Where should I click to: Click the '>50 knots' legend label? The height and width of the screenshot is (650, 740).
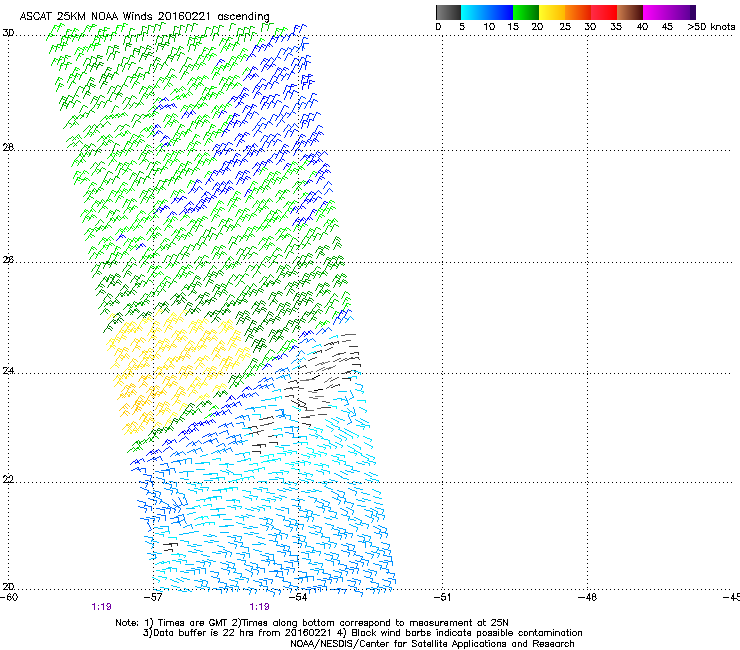click(x=711, y=27)
